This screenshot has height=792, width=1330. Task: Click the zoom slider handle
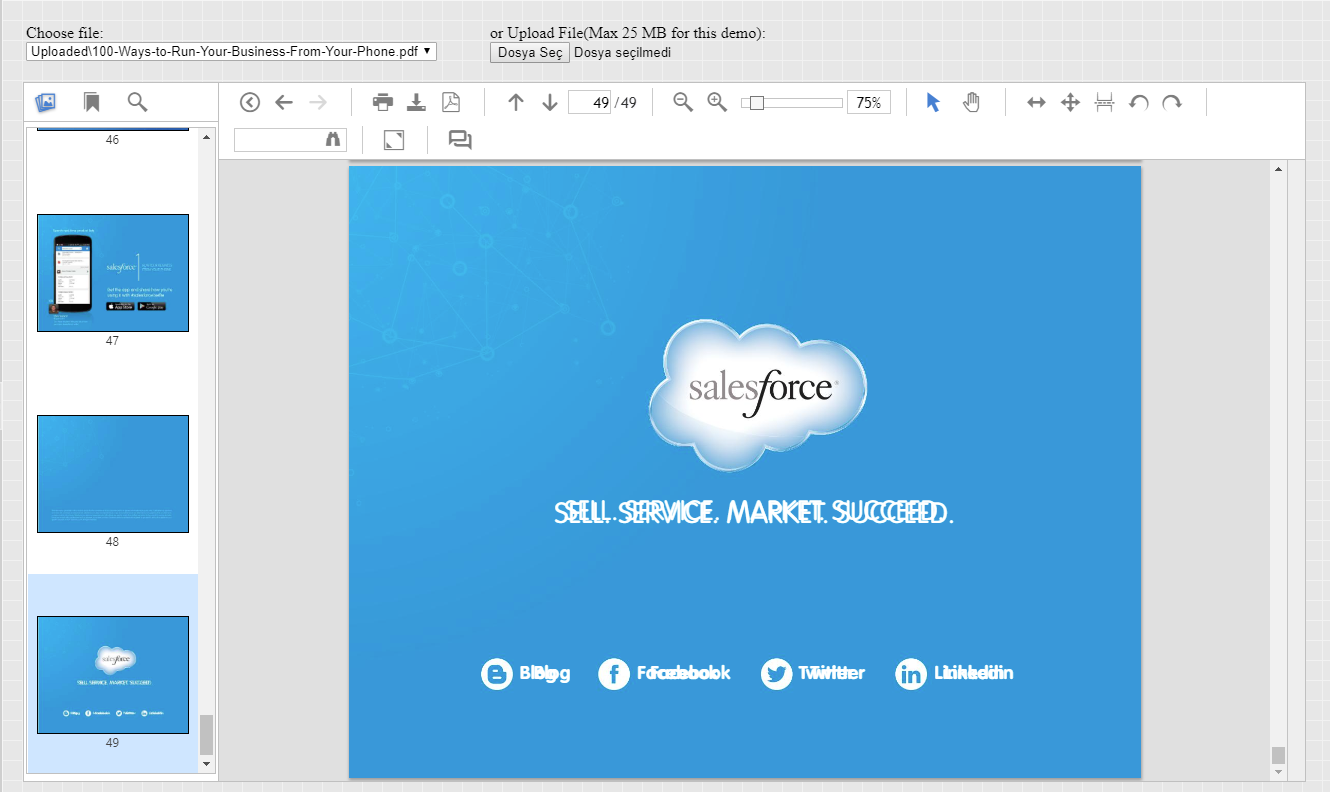[757, 102]
